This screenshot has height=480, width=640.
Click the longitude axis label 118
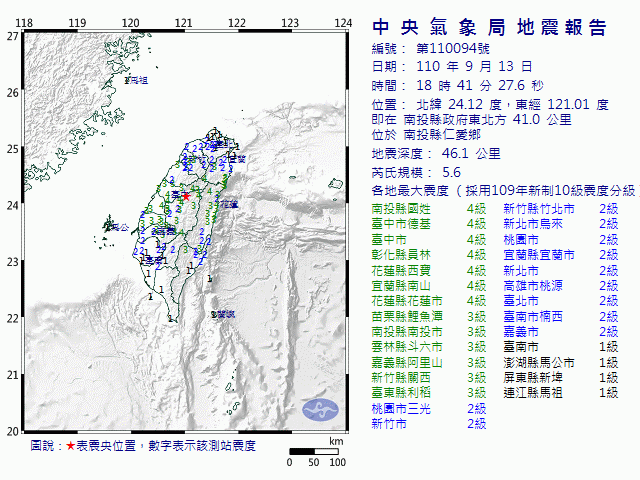tap(24, 22)
